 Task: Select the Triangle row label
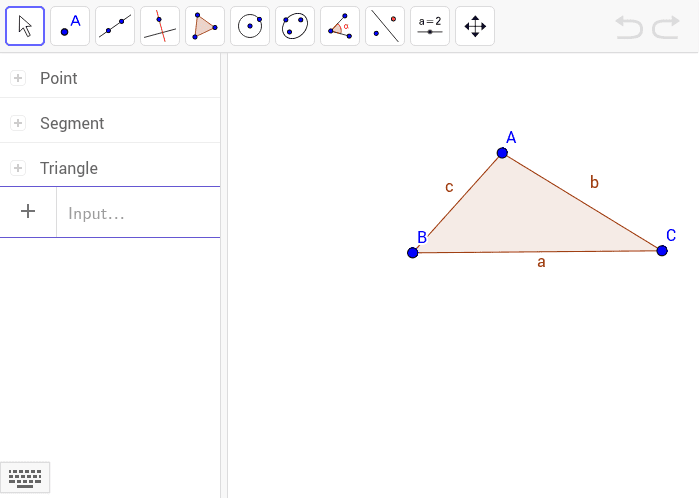[x=69, y=168]
